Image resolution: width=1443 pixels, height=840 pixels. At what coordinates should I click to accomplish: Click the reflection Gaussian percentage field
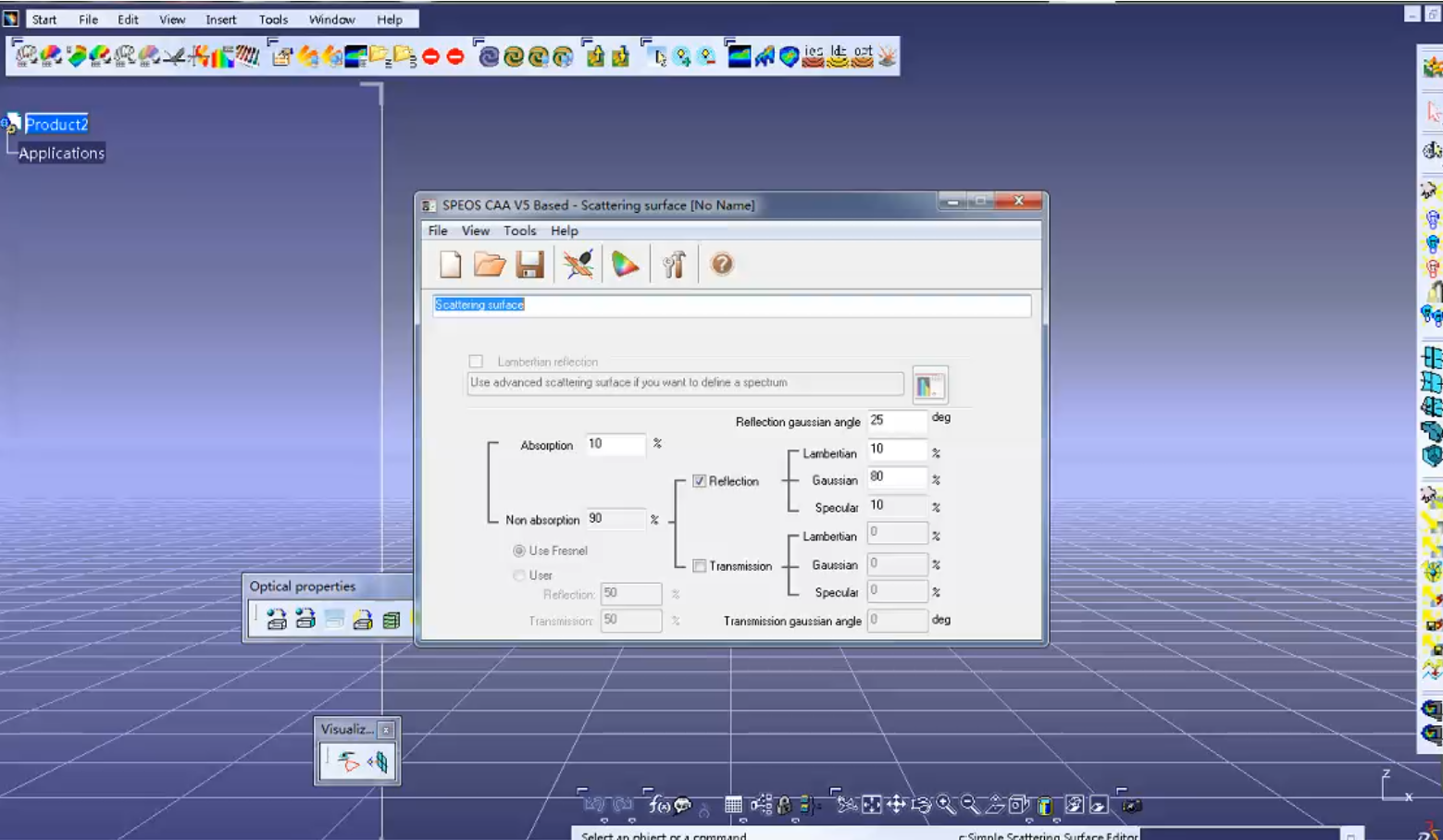pos(896,477)
